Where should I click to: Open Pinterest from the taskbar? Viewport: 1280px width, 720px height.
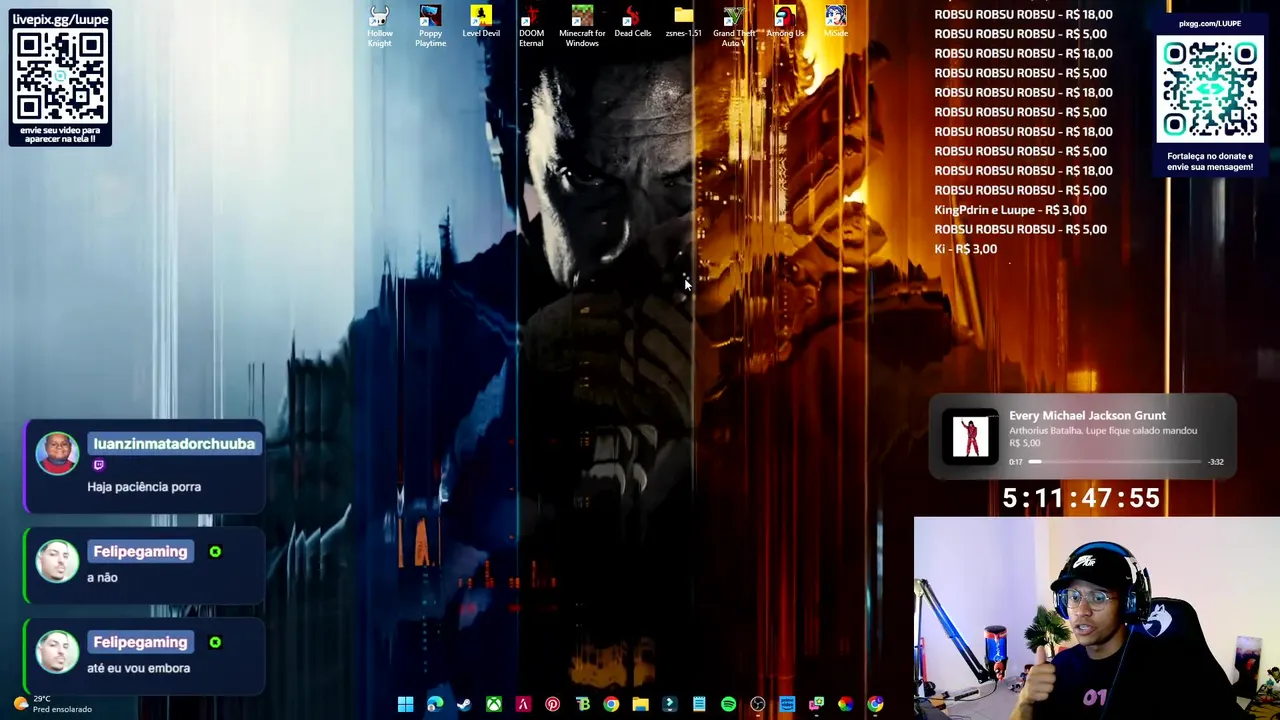[x=552, y=704]
